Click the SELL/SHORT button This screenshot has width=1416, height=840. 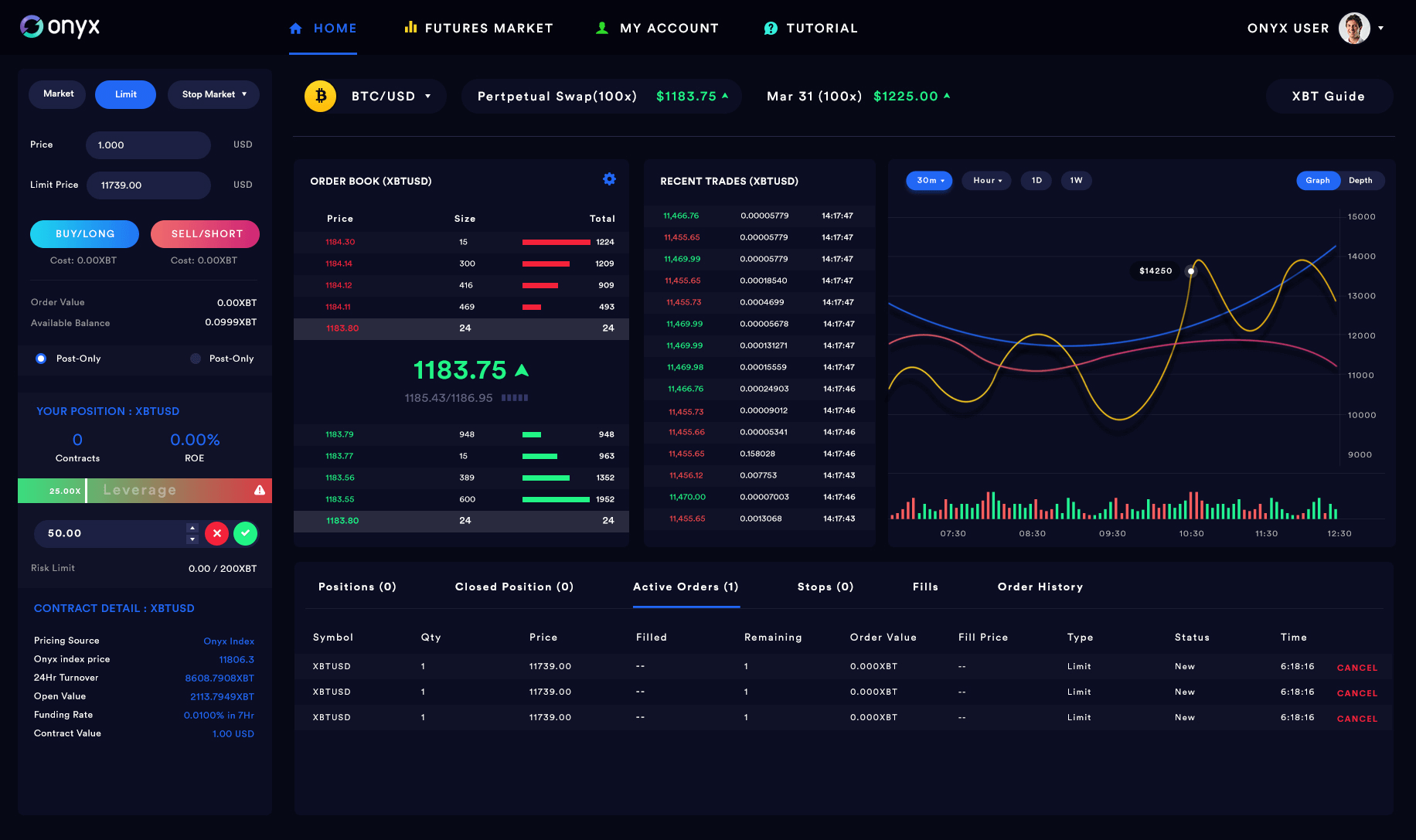[x=206, y=233]
